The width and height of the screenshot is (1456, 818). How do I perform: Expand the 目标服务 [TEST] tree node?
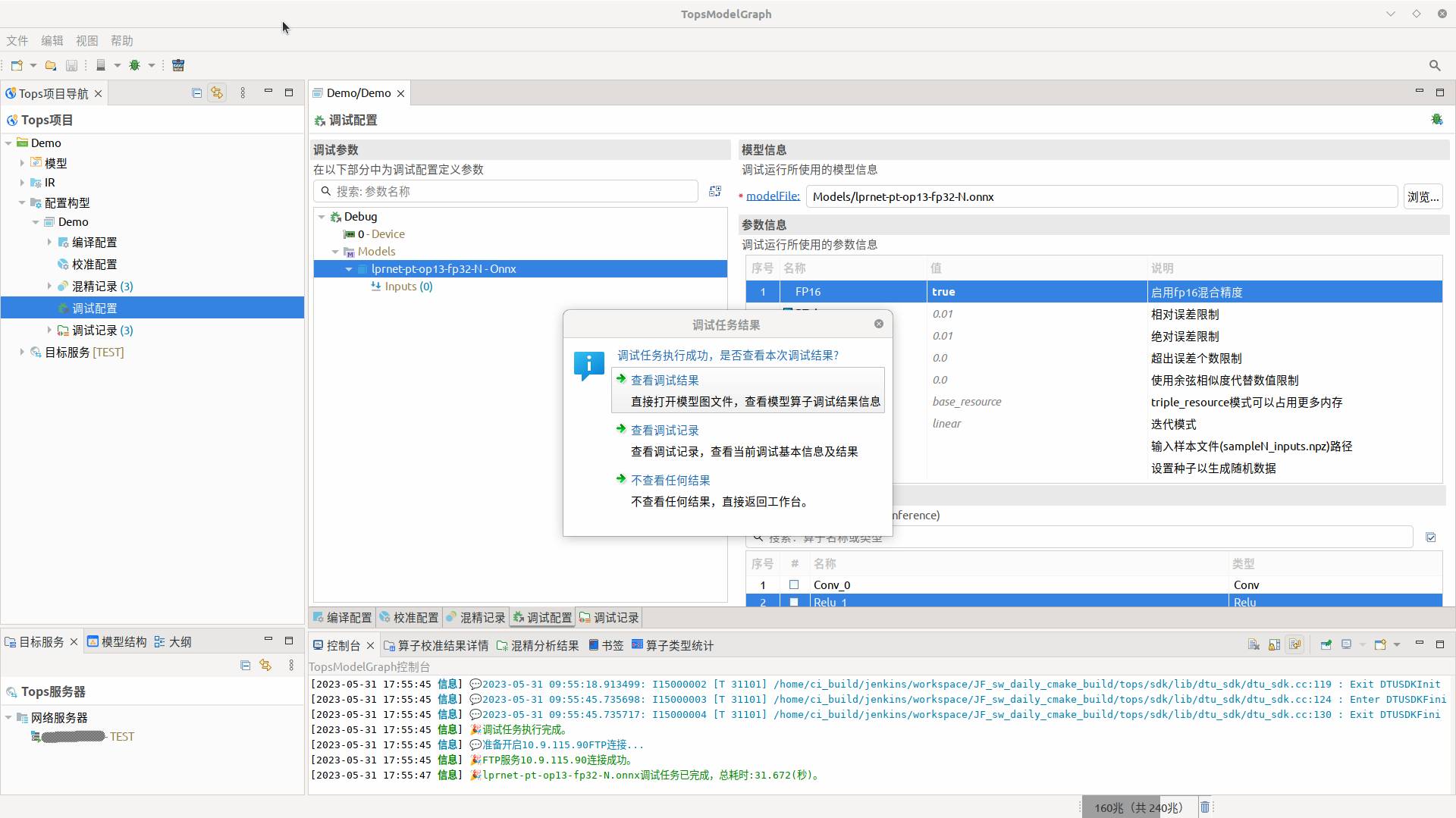(x=22, y=352)
